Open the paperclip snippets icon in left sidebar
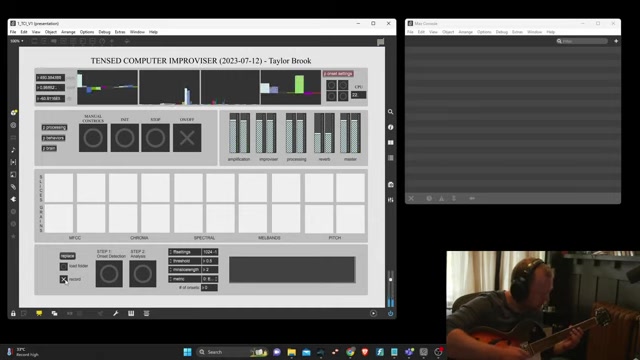 click(13, 187)
